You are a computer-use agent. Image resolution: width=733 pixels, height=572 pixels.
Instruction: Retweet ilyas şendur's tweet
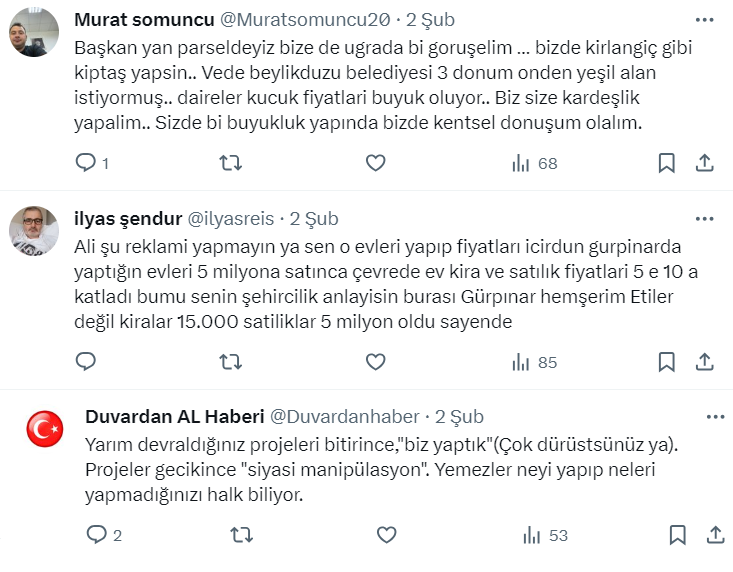[231, 362]
